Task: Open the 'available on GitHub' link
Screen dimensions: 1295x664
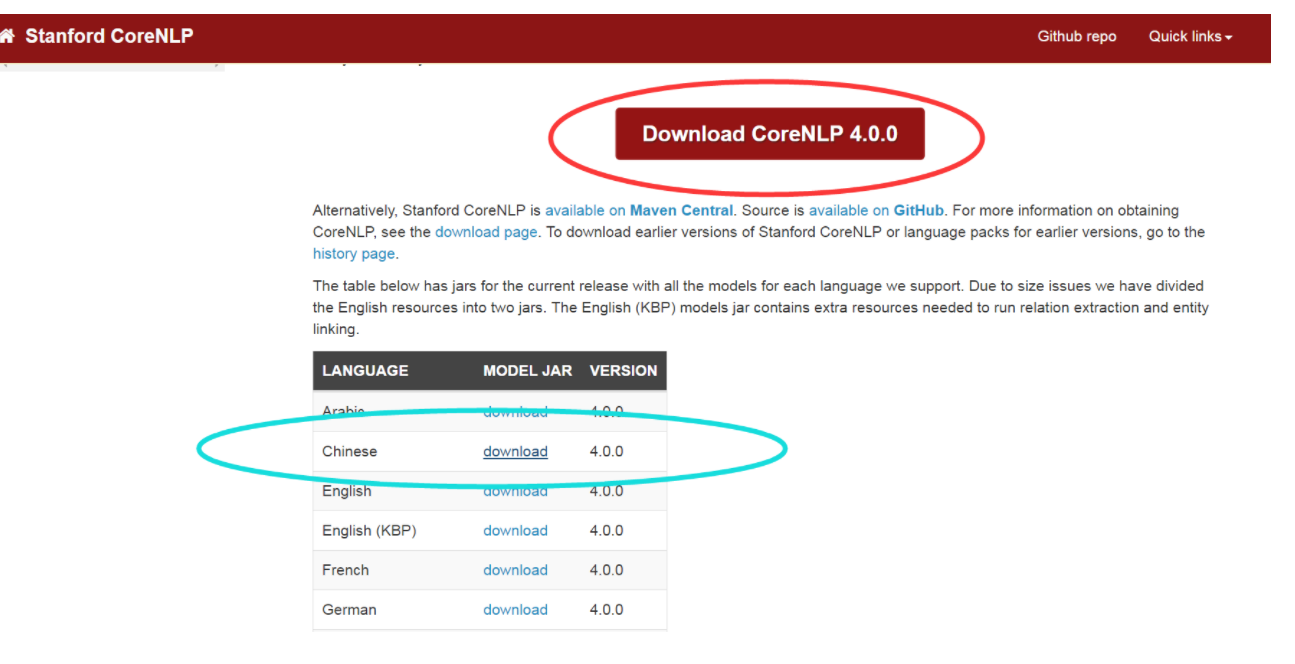Action: [877, 211]
